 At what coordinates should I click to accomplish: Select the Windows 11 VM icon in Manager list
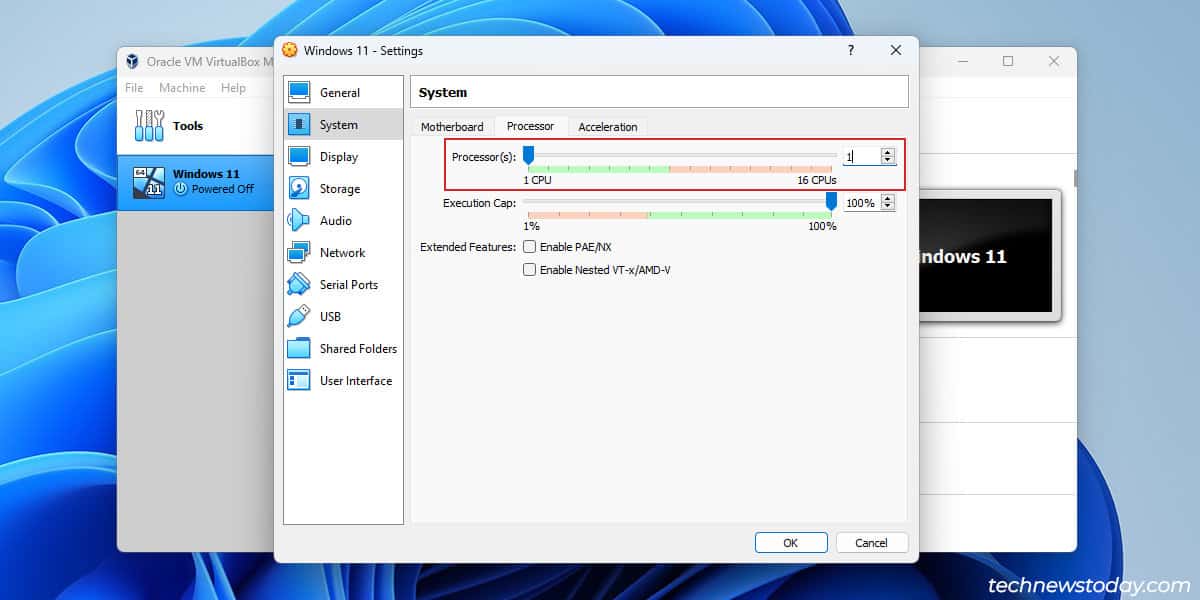(x=148, y=182)
